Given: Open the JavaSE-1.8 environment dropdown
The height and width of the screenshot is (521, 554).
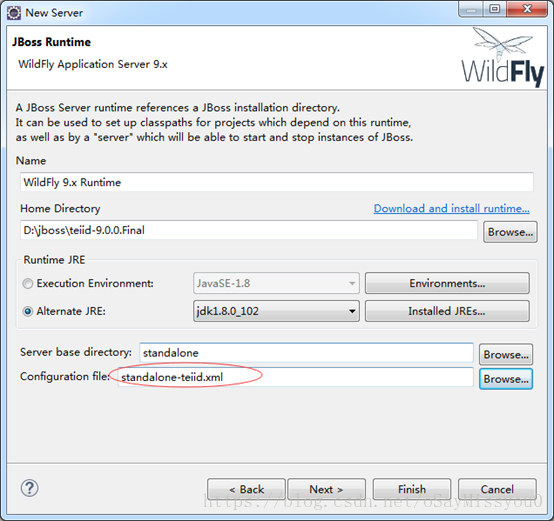Looking at the screenshot, I should [276, 283].
